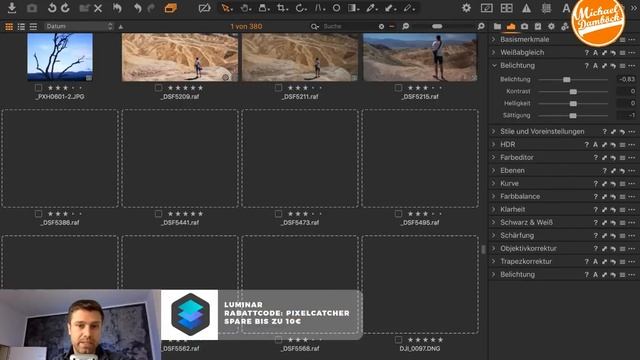Open the Datum sort dropdown
The image size is (640, 360).
(x=79, y=27)
